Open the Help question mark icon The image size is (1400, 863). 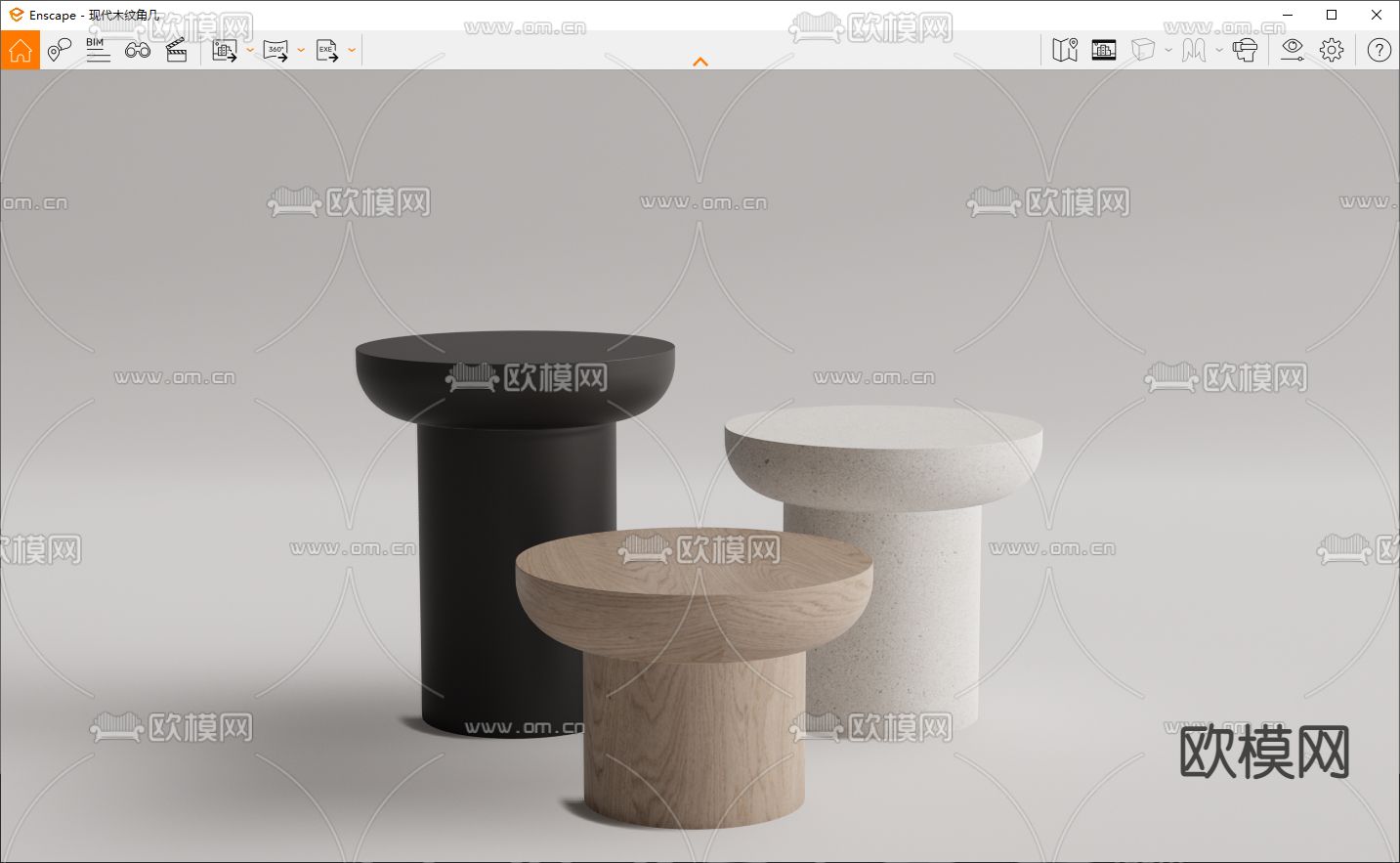[x=1379, y=50]
